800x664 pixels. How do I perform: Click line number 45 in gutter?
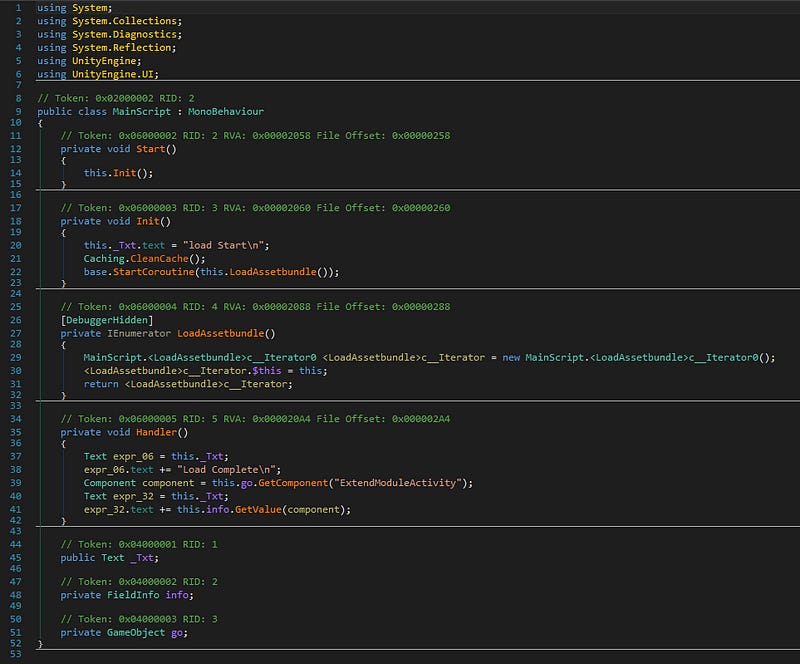coord(16,558)
